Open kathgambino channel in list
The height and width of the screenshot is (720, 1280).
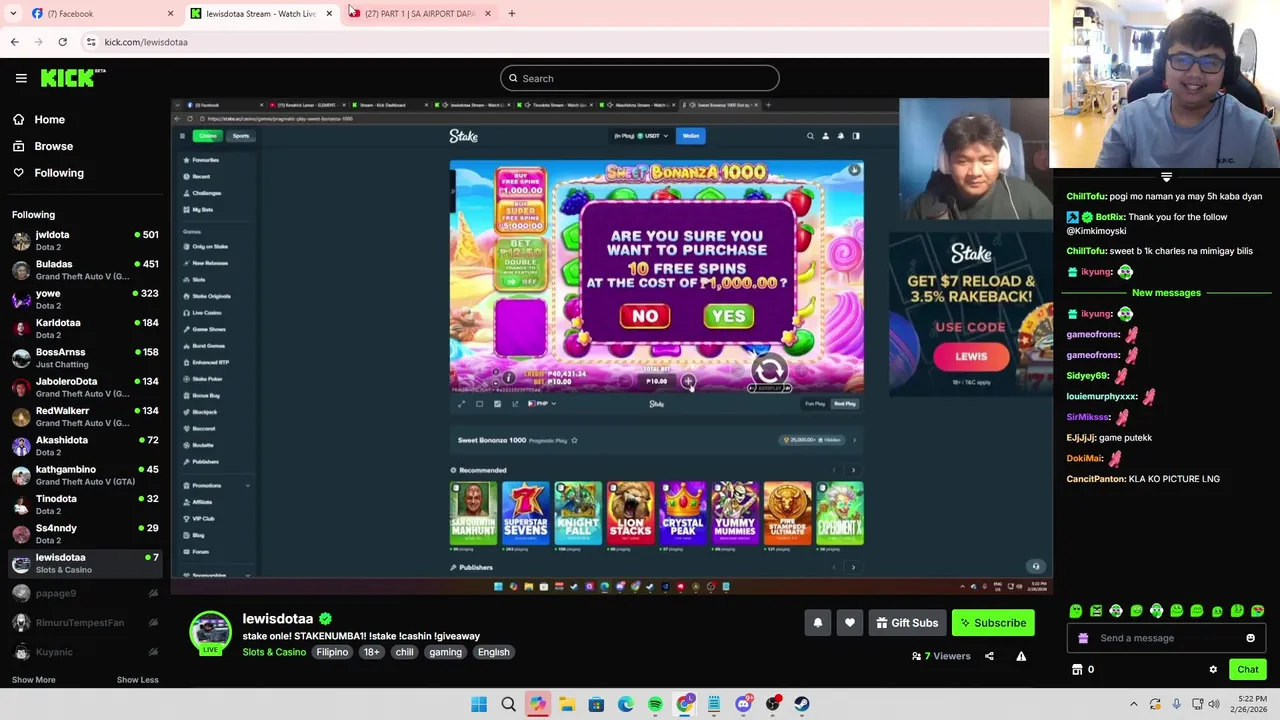(x=84, y=475)
